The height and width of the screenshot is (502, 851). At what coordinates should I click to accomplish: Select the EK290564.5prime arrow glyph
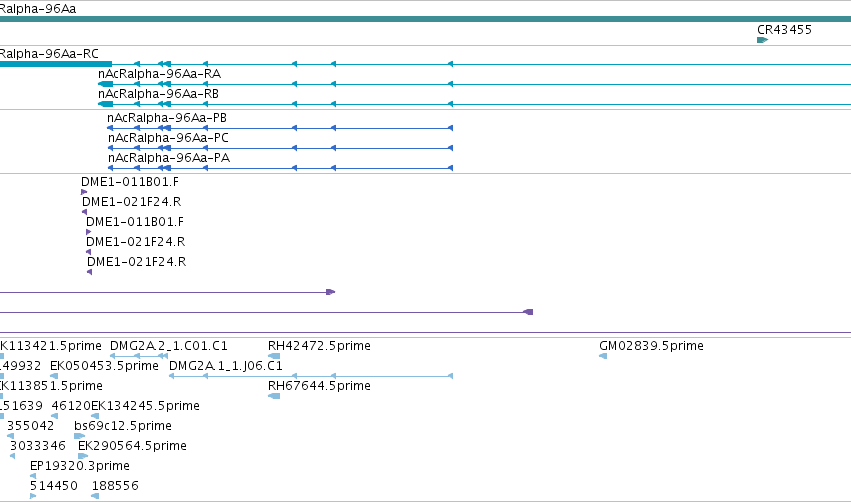(83, 456)
